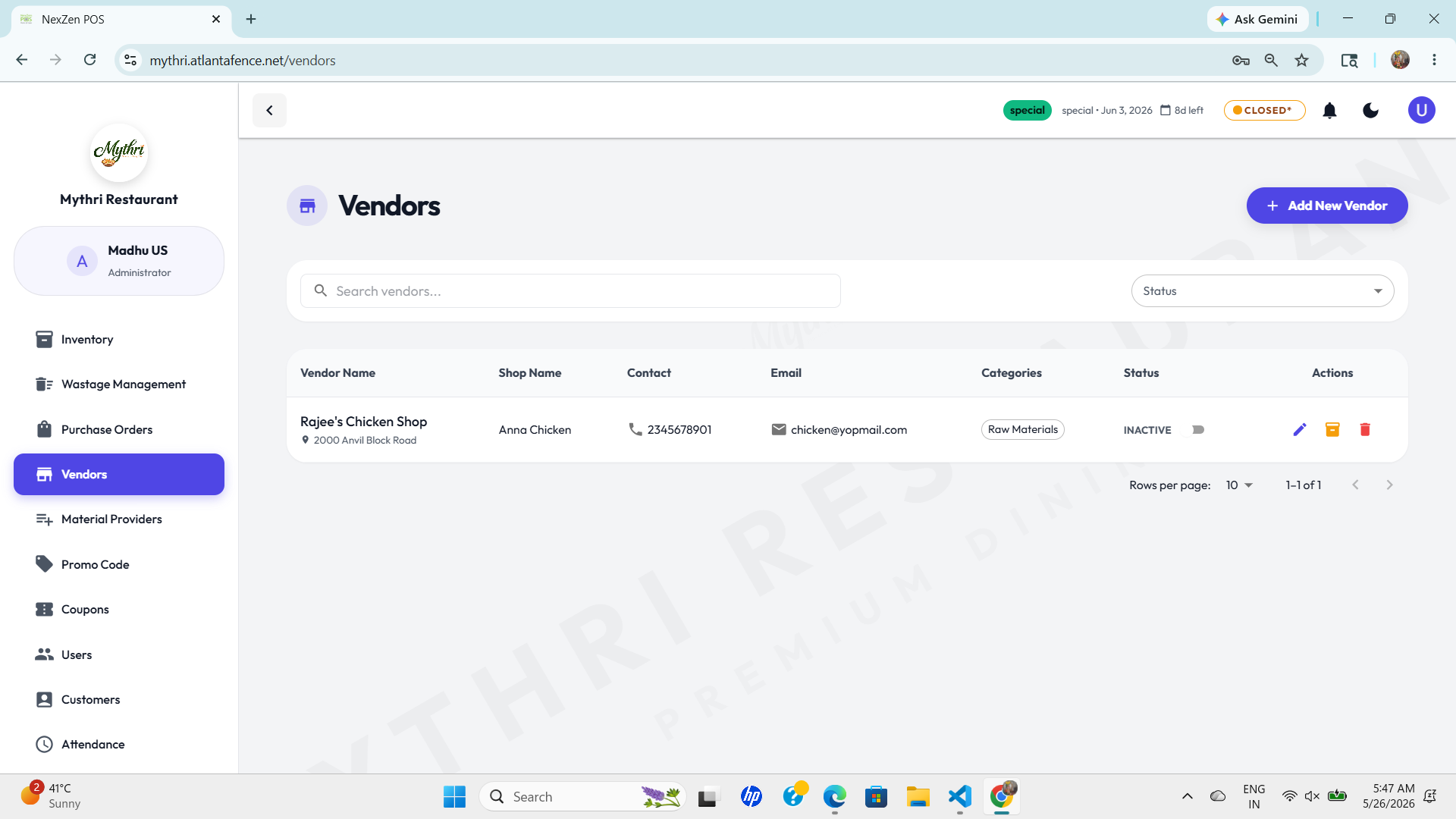Open the notifications bell
1456x819 pixels.
(x=1329, y=111)
